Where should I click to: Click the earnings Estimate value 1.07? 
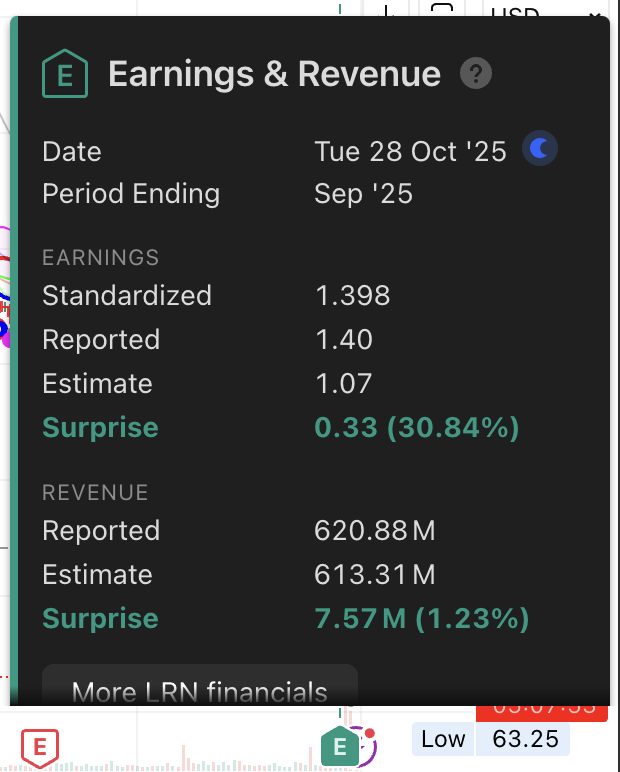pyautogui.click(x=343, y=384)
